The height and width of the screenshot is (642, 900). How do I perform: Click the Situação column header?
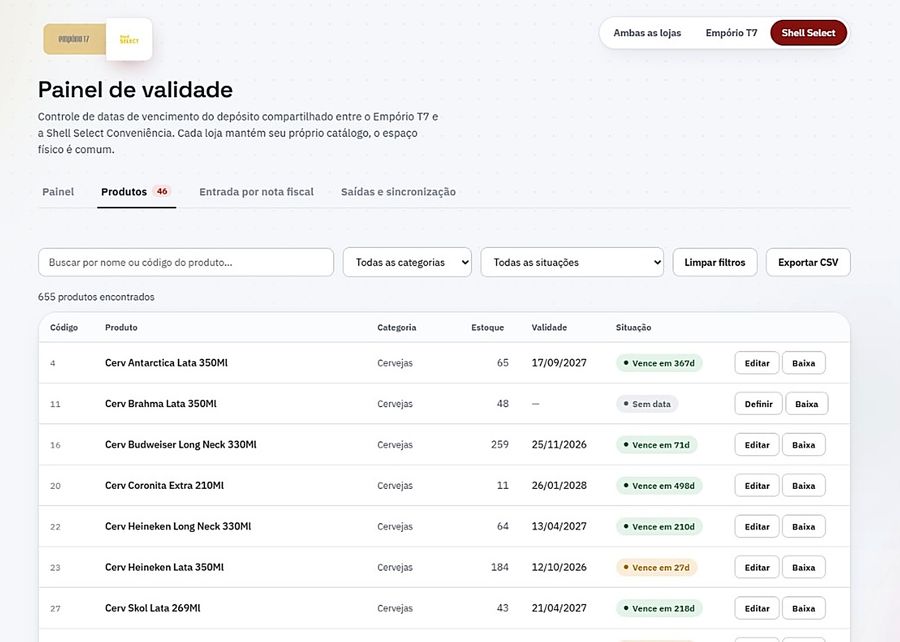633,327
